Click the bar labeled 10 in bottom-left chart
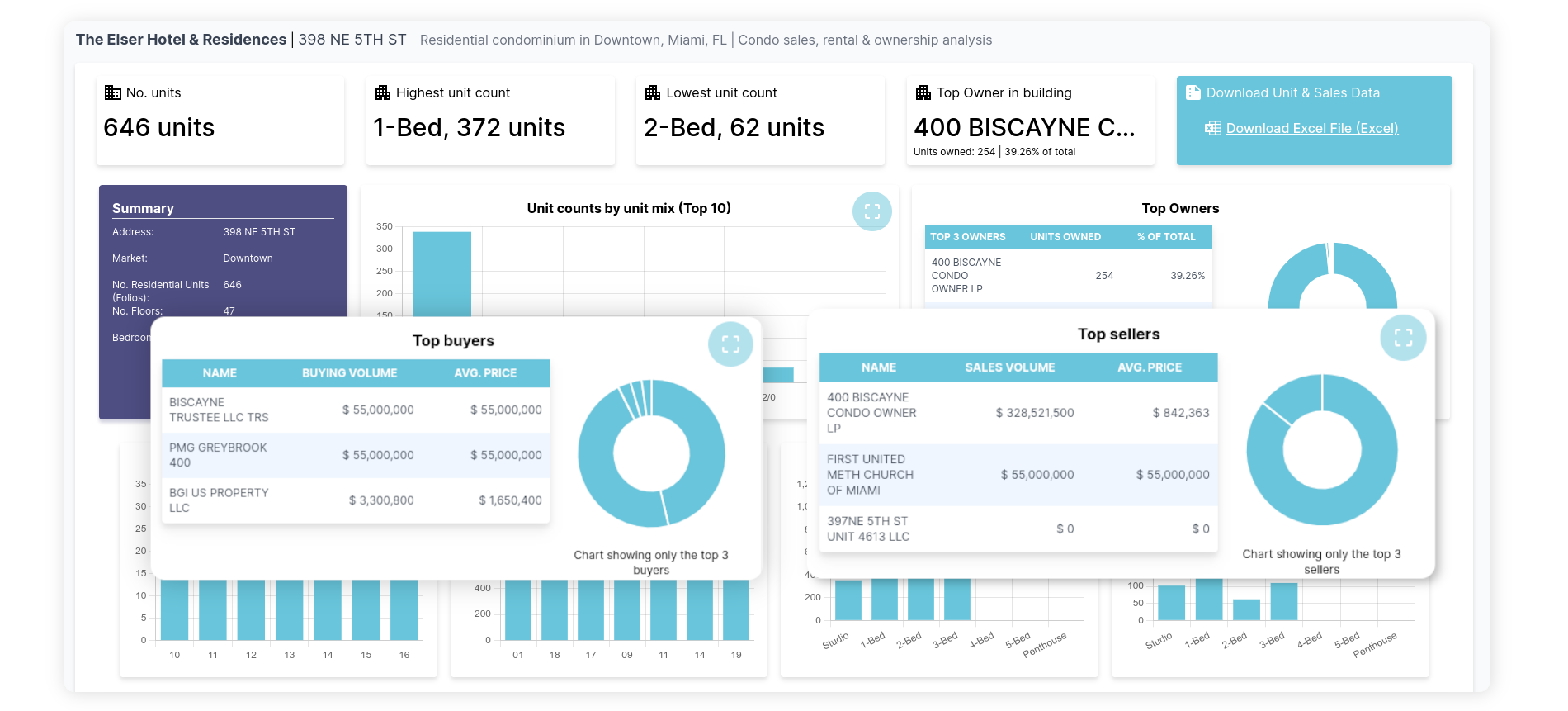 point(175,610)
